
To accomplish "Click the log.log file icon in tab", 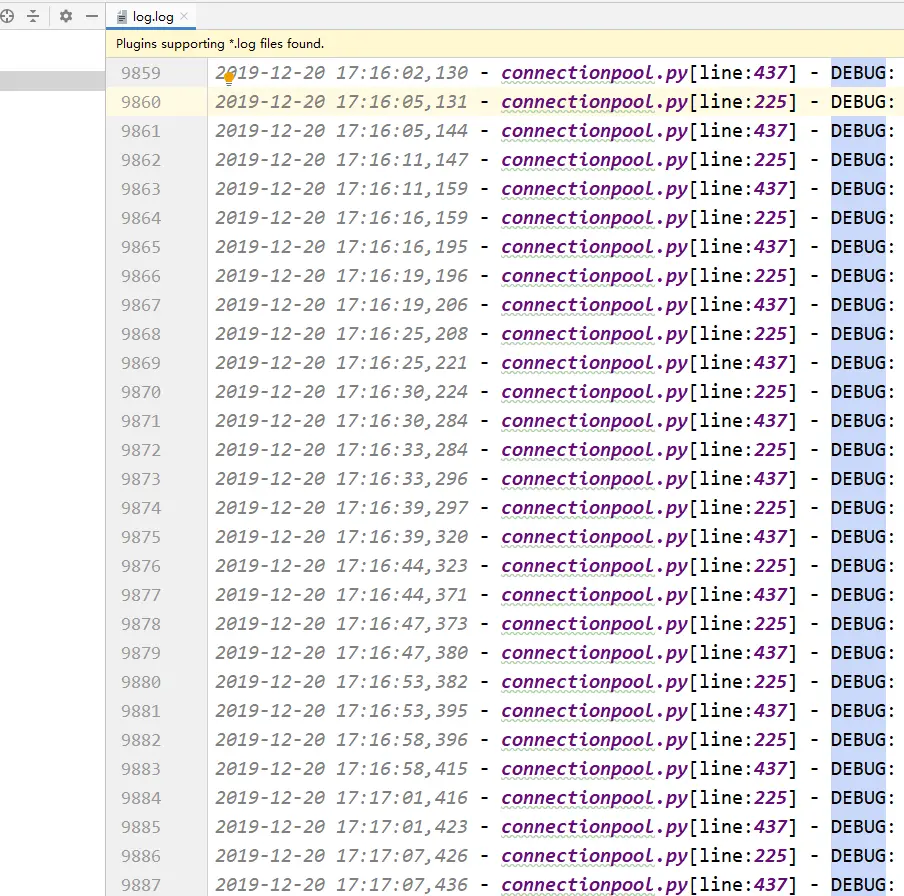I will pyautogui.click(x=122, y=17).
